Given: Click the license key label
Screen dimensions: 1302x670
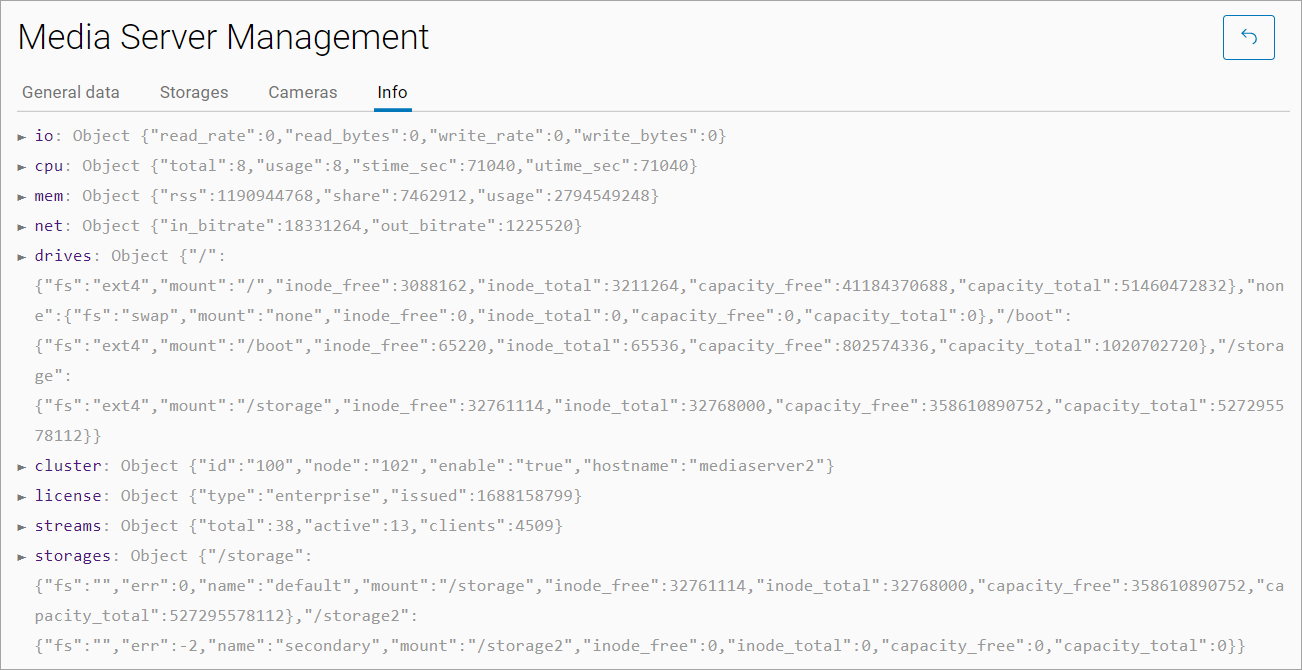Looking at the screenshot, I should pyautogui.click(x=68, y=495).
